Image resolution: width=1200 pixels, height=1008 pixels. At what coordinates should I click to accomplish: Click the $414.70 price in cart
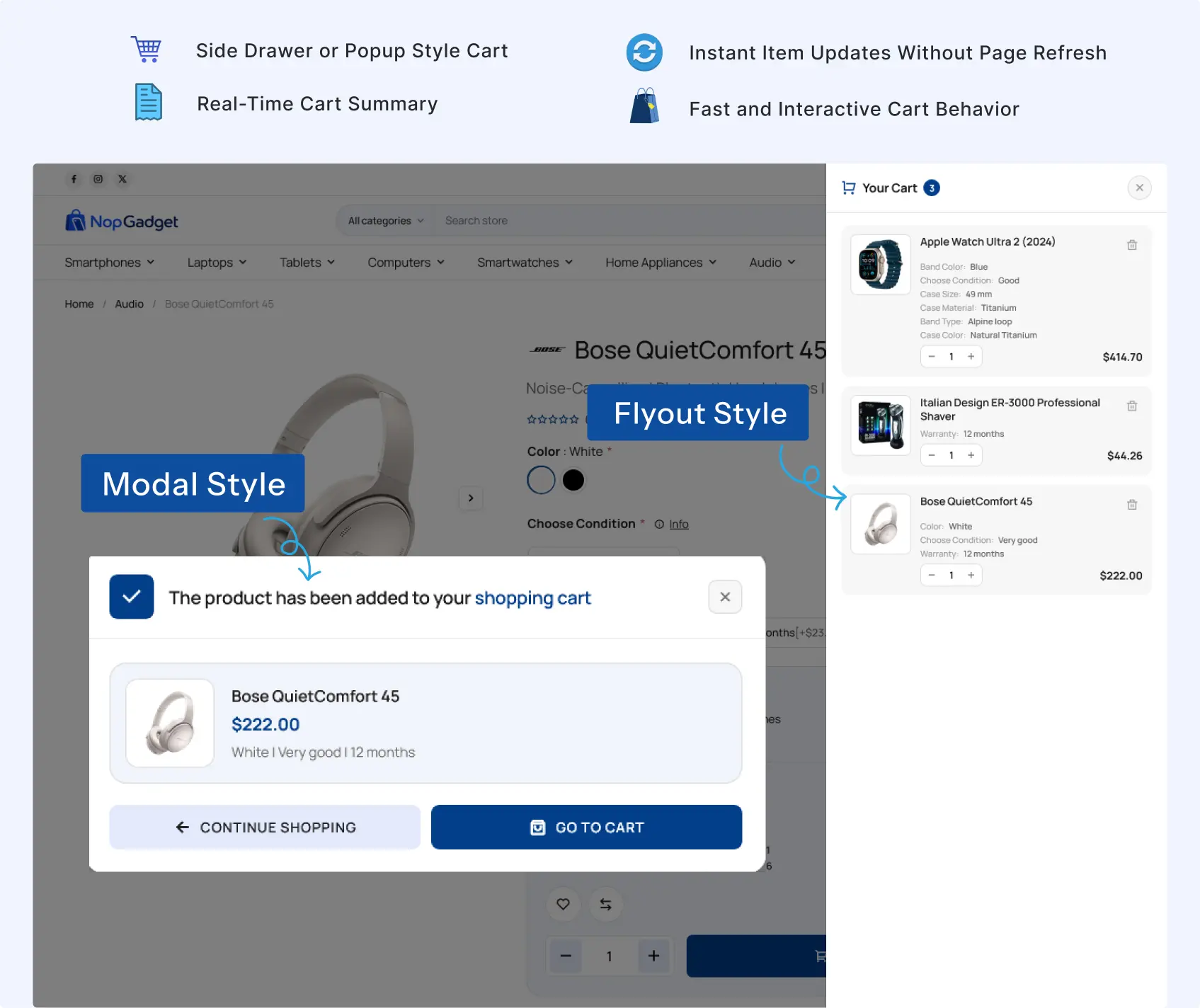[x=1122, y=357]
